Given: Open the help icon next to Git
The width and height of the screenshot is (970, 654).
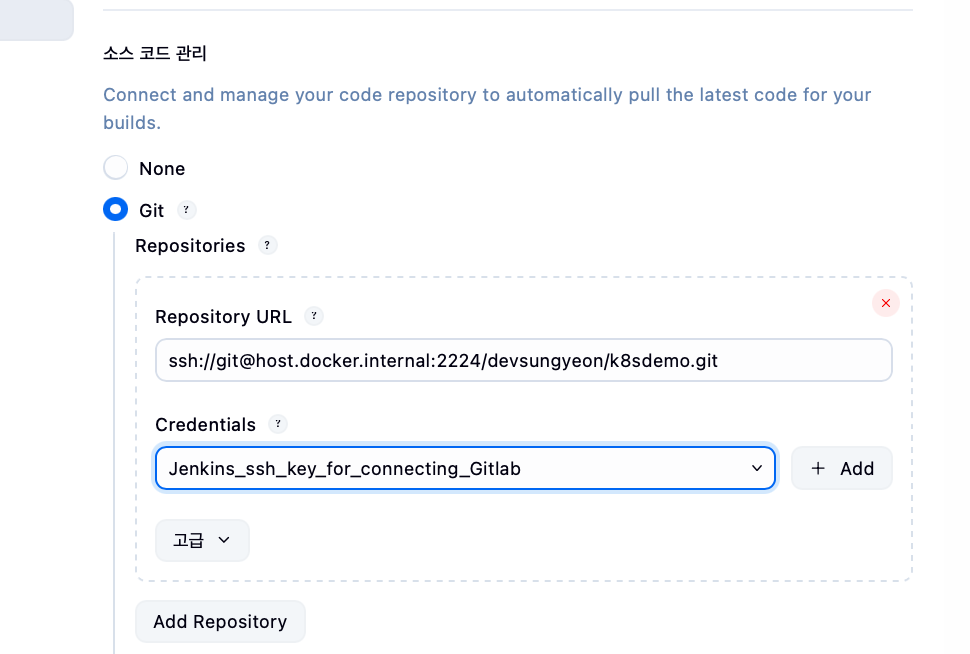Looking at the screenshot, I should (x=187, y=210).
